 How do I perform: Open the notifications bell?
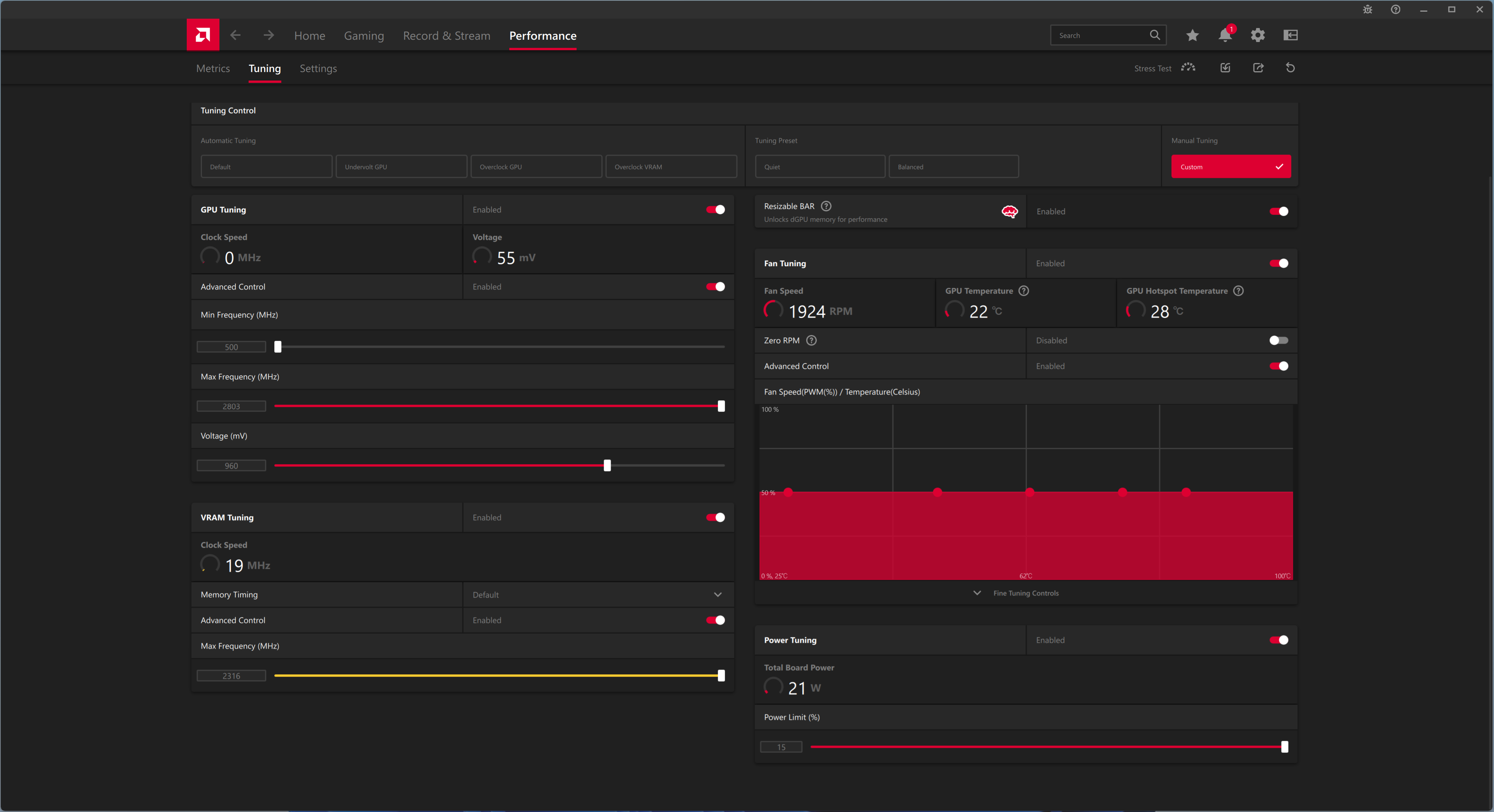(1224, 35)
